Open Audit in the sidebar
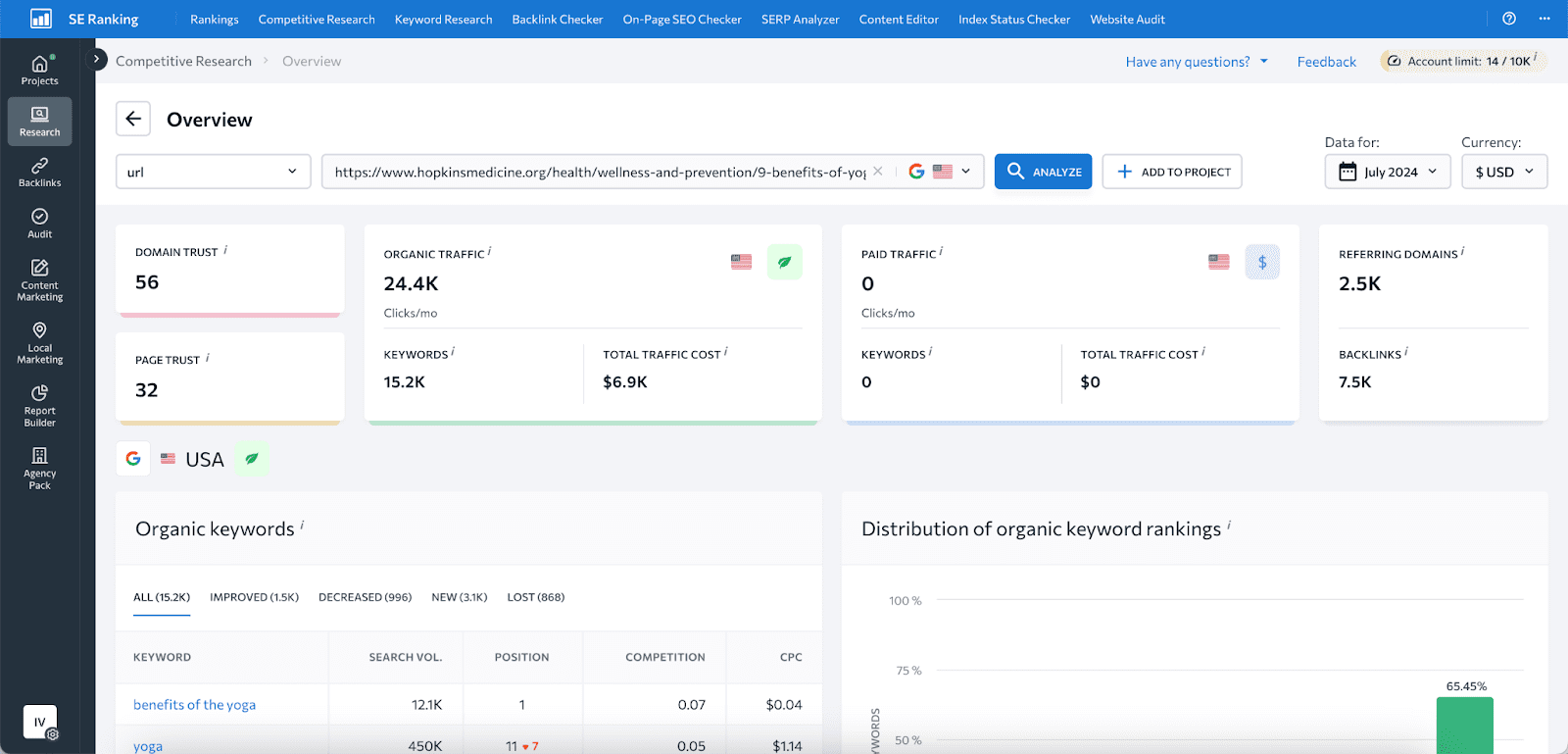 39,224
